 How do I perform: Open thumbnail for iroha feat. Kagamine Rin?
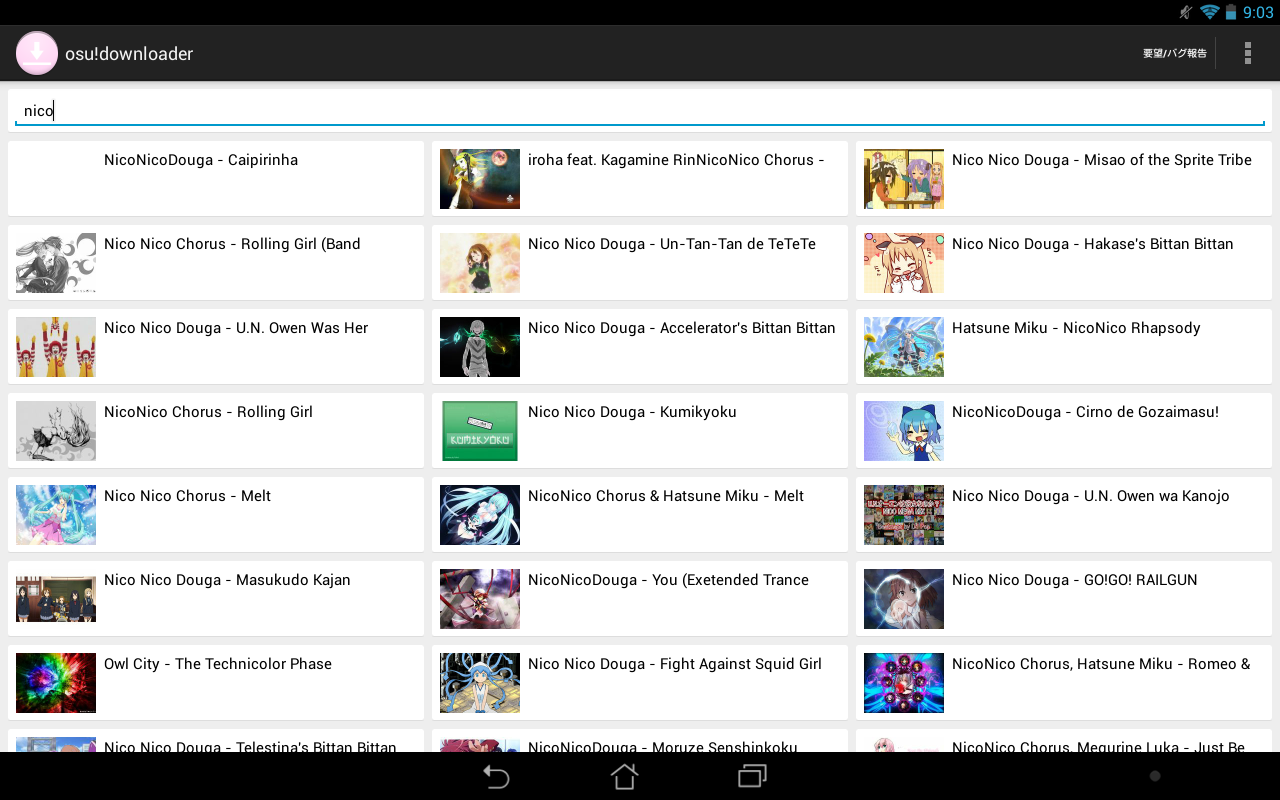[x=480, y=179]
